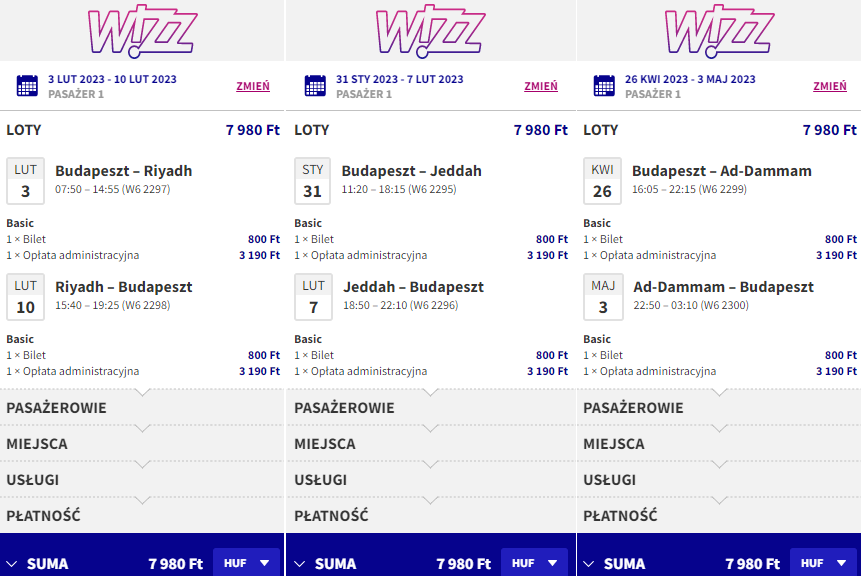Open ZMIEŃ link for the Ad-Dammam trip dates
Screen dimensions: 861x576
click(x=830, y=86)
